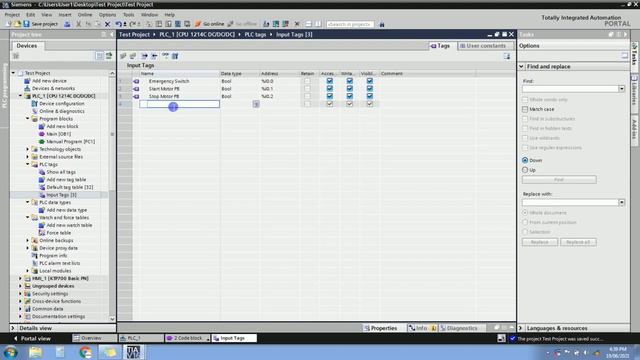Click the last tag table toolbar icon
640x360 pixels.
(175, 56)
